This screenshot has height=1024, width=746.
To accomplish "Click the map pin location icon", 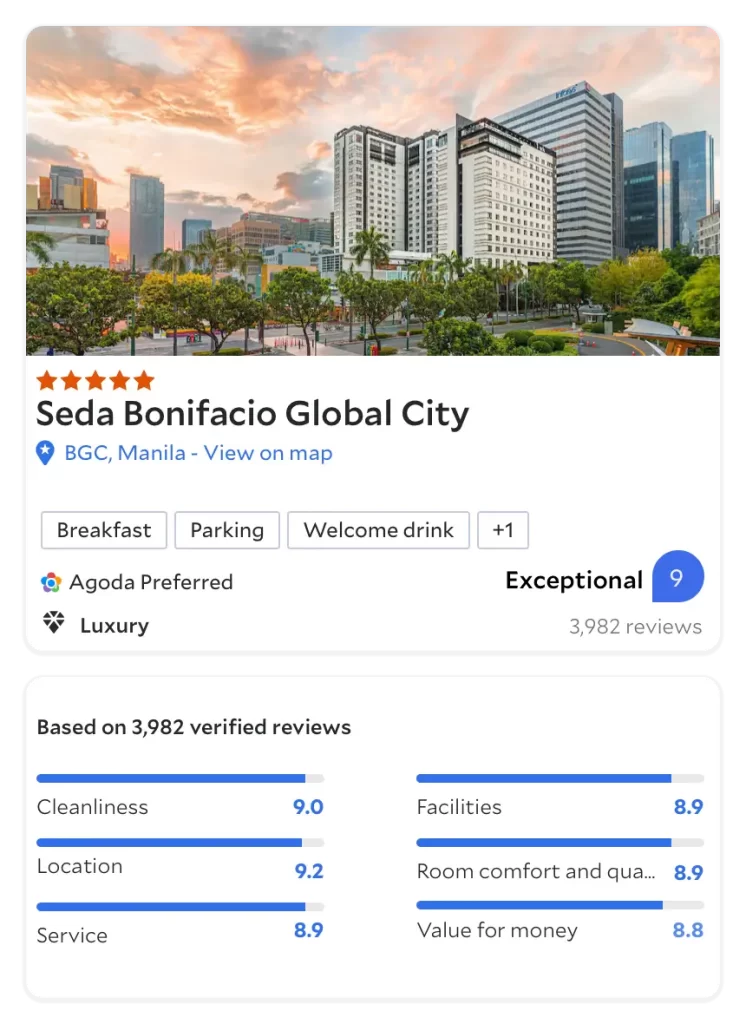I will 45,453.
